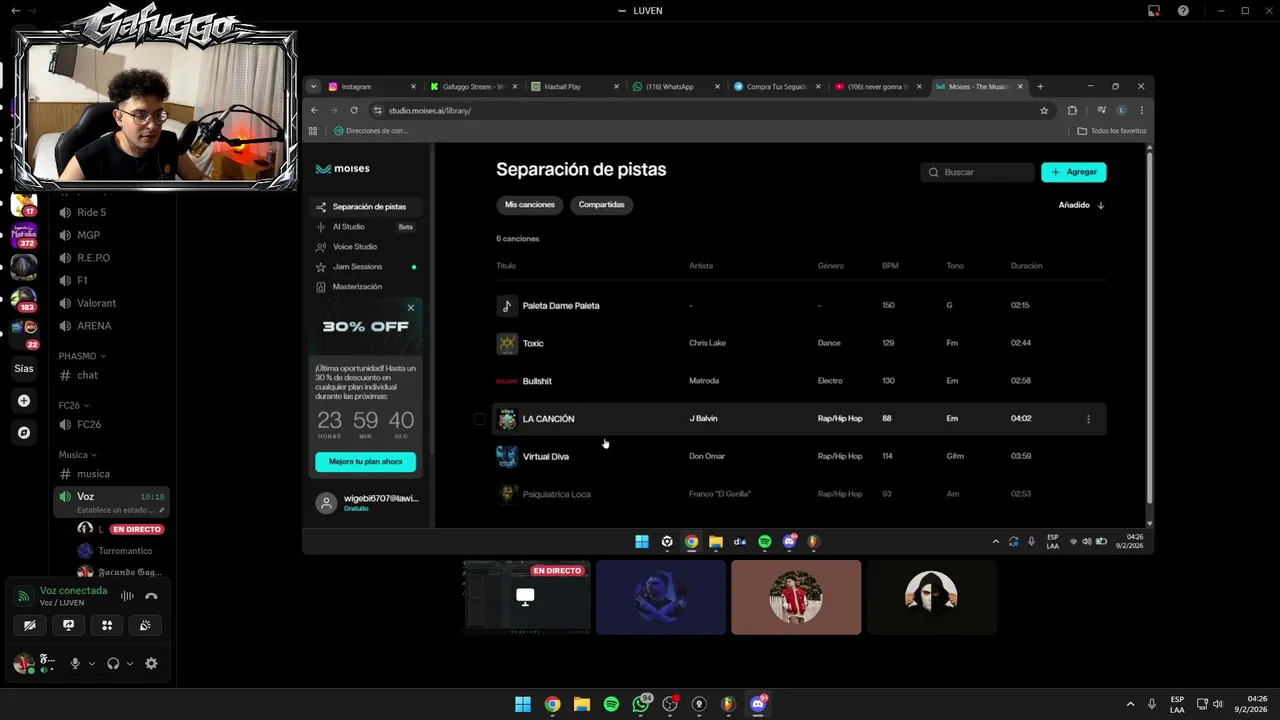Open Discord help question mark icon
This screenshot has width=1280, height=720.
click(x=1183, y=11)
